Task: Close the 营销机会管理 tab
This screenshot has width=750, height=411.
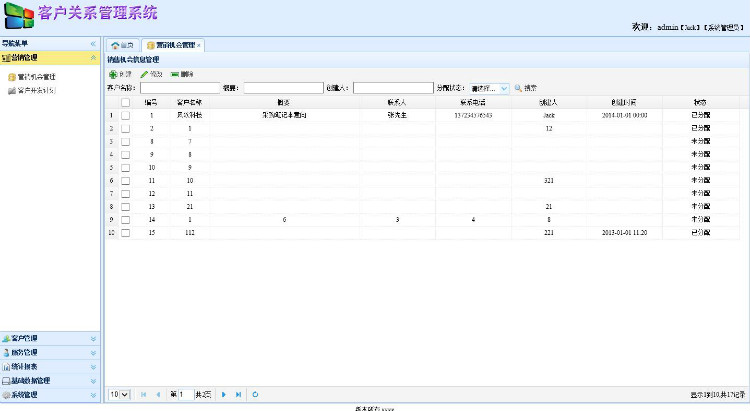Action: [x=199, y=45]
